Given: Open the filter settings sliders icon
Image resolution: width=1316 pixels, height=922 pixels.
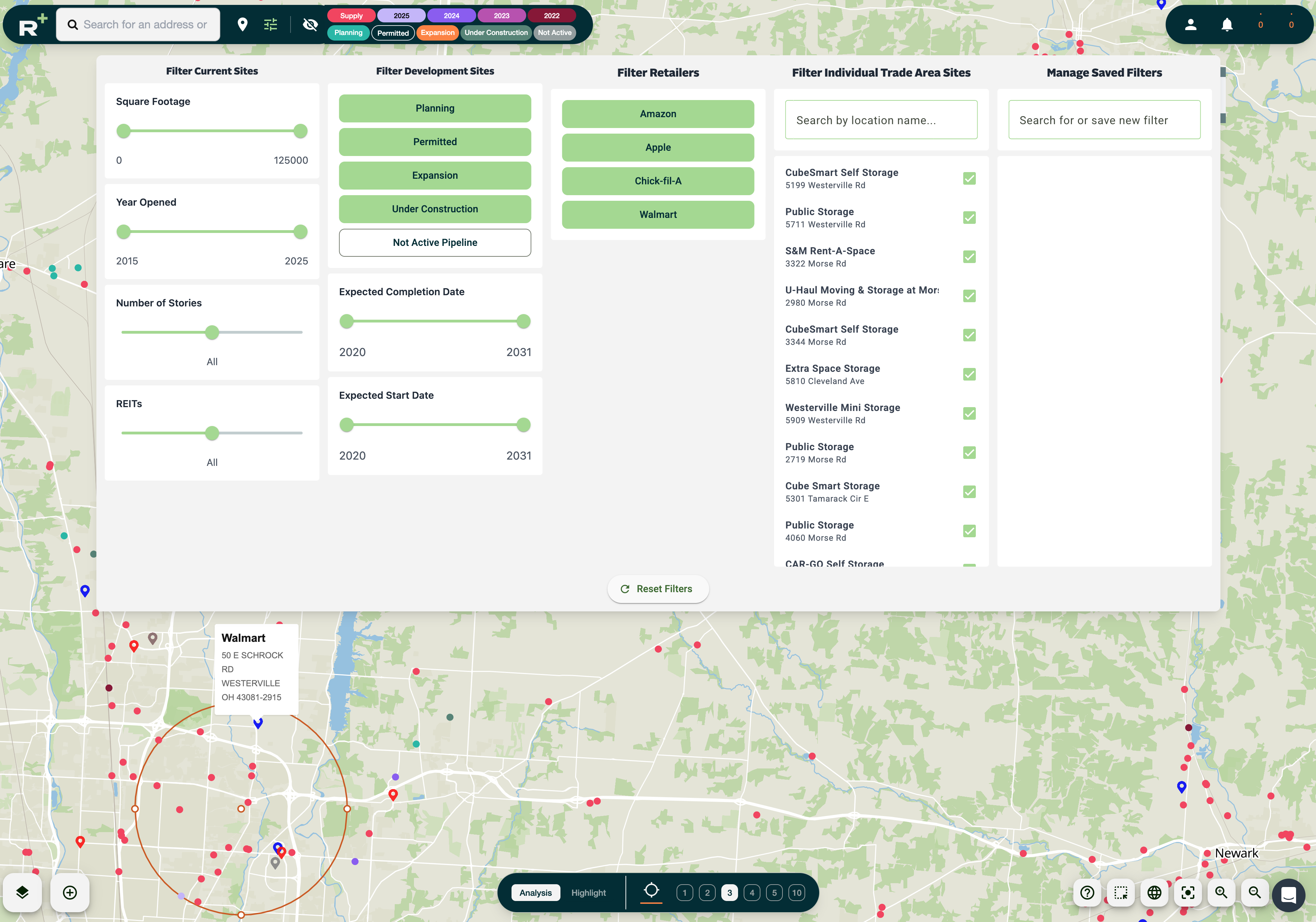Looking at the screenshot, I should click(x=270, y=24).
